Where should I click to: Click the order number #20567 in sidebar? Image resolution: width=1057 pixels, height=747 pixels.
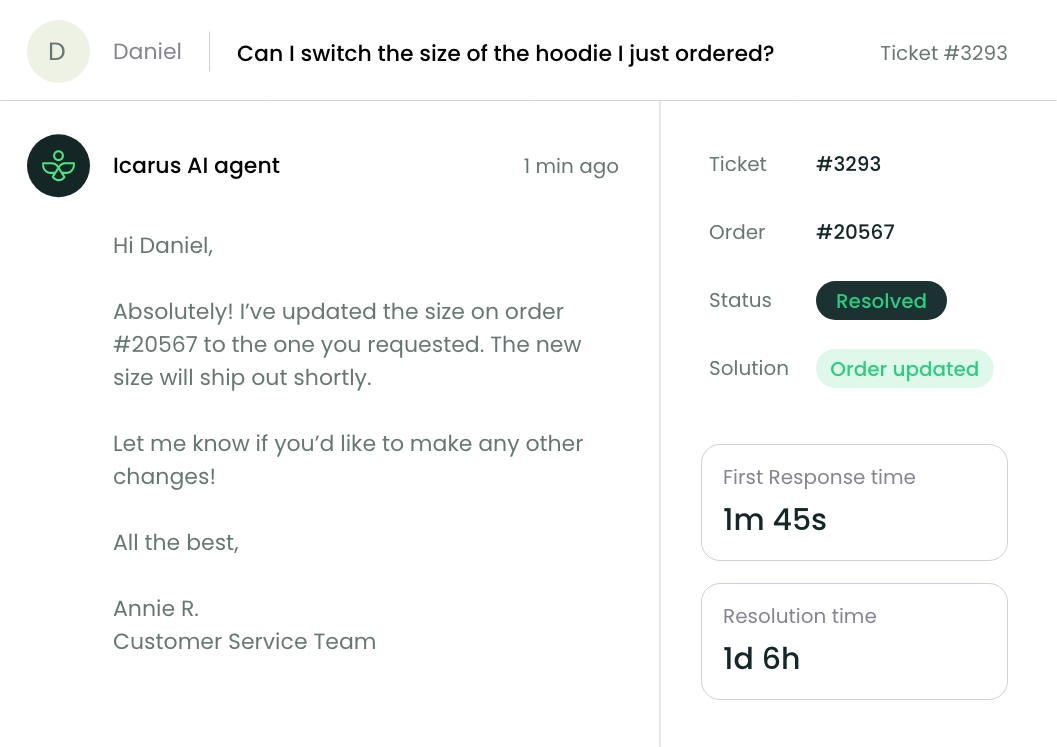pos(855,232)
